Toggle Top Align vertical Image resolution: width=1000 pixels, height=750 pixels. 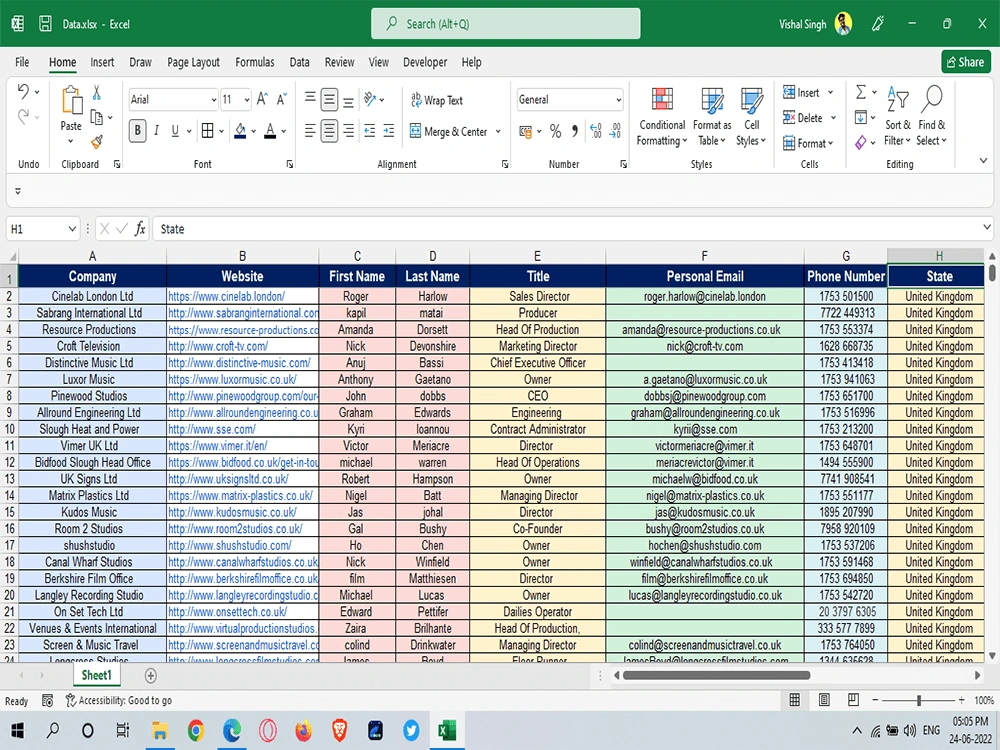point(310,98)
